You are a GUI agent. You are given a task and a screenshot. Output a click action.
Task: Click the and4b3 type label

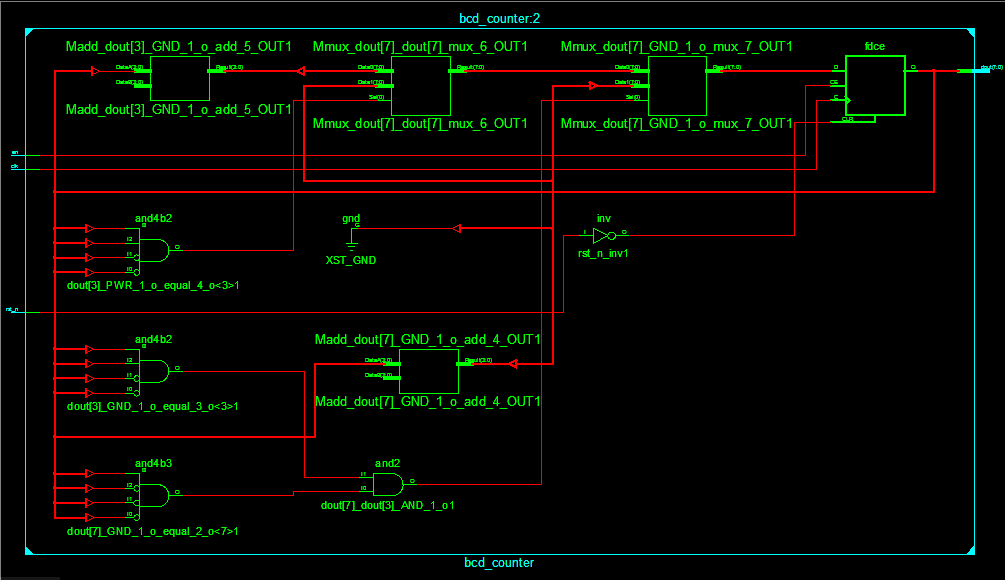(153, 463)
